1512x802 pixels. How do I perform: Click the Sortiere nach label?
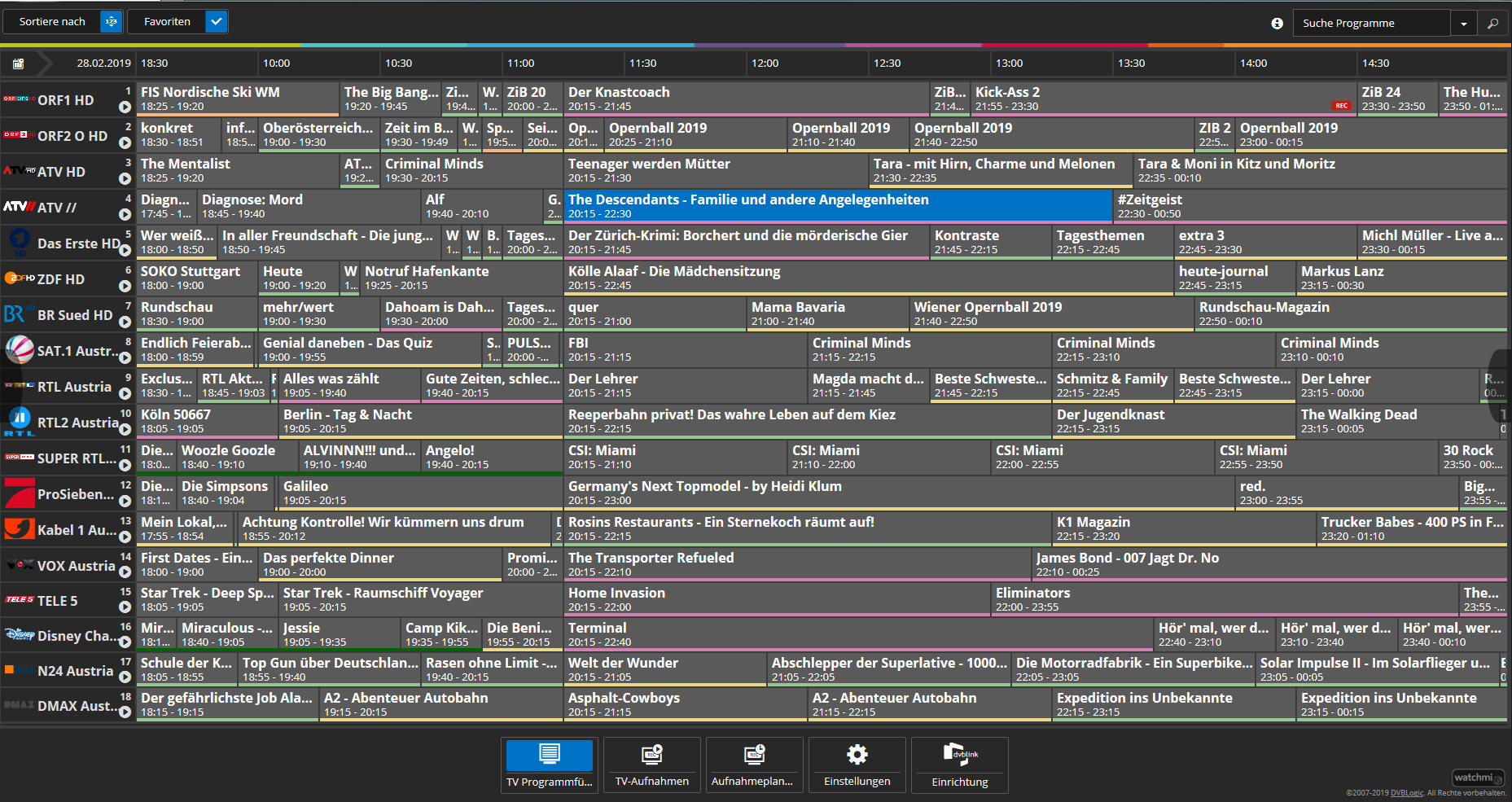tap(52, 22)
